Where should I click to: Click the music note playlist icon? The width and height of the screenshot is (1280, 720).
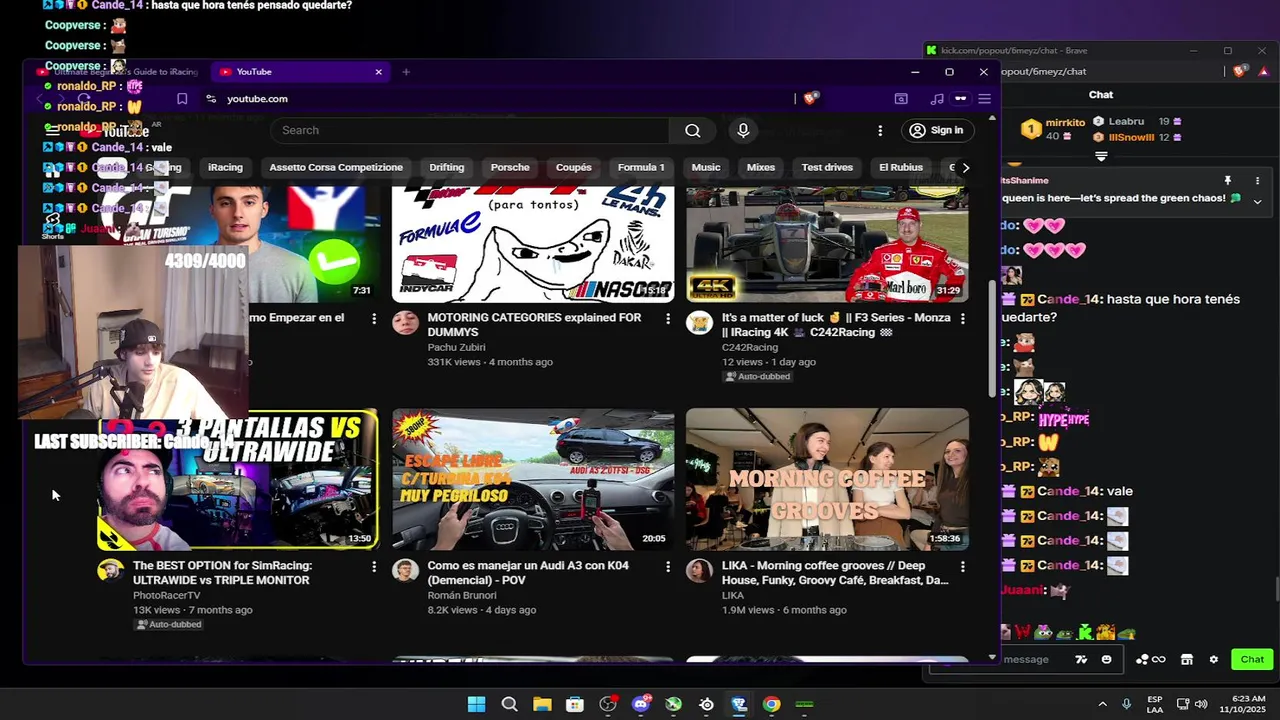pos(936,98)
